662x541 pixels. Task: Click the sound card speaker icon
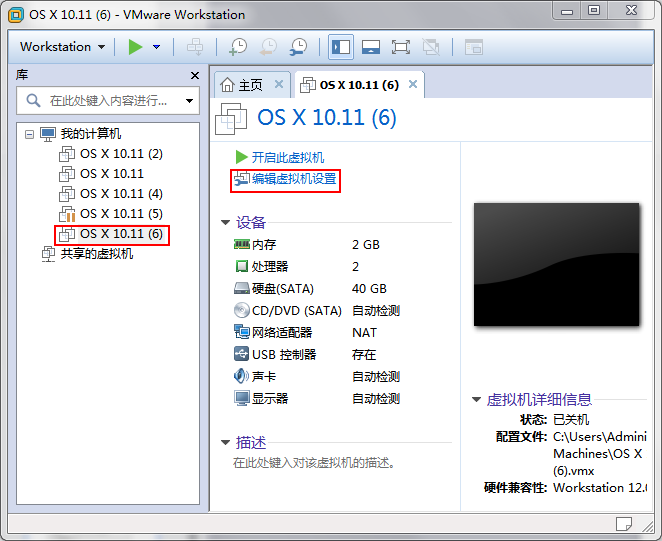click(x=241, y=376)
